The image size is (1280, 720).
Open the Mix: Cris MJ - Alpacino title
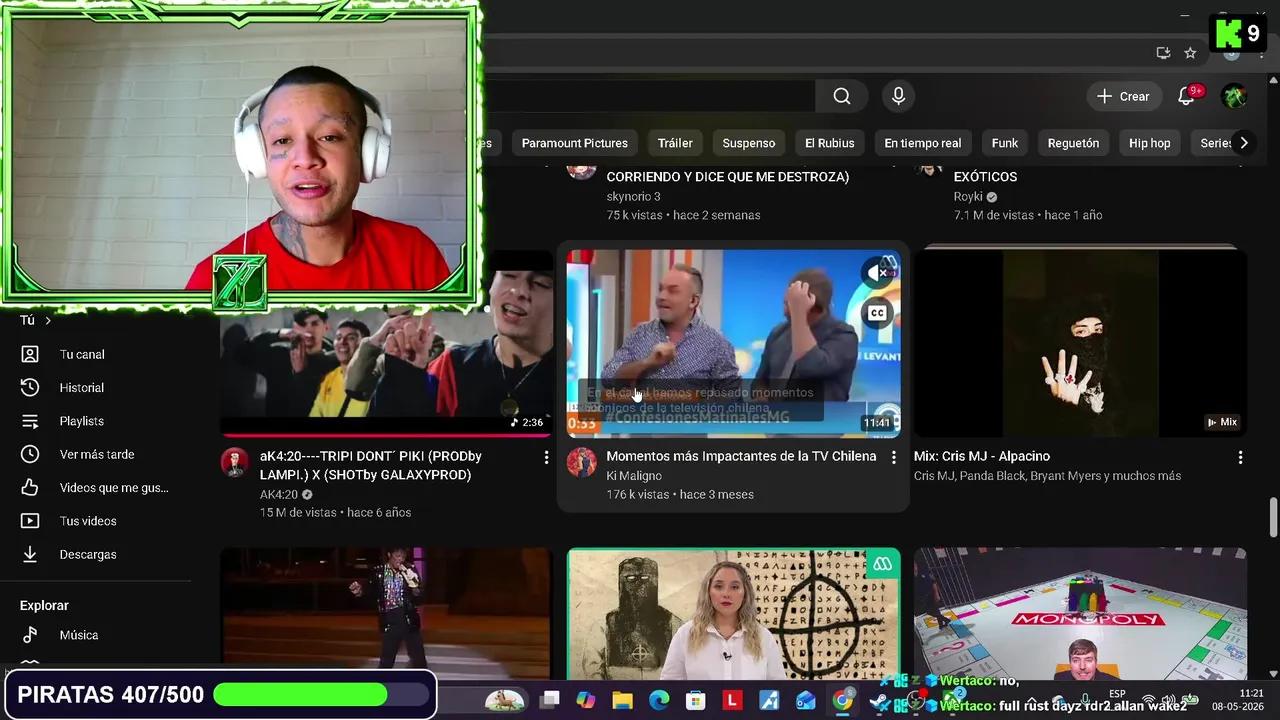(x=982, y=456)
